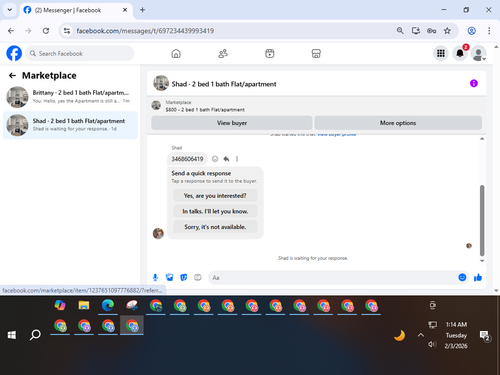Open Copilot from the taskbar
This screenshot has height=375, width=500.
(60, 305)
